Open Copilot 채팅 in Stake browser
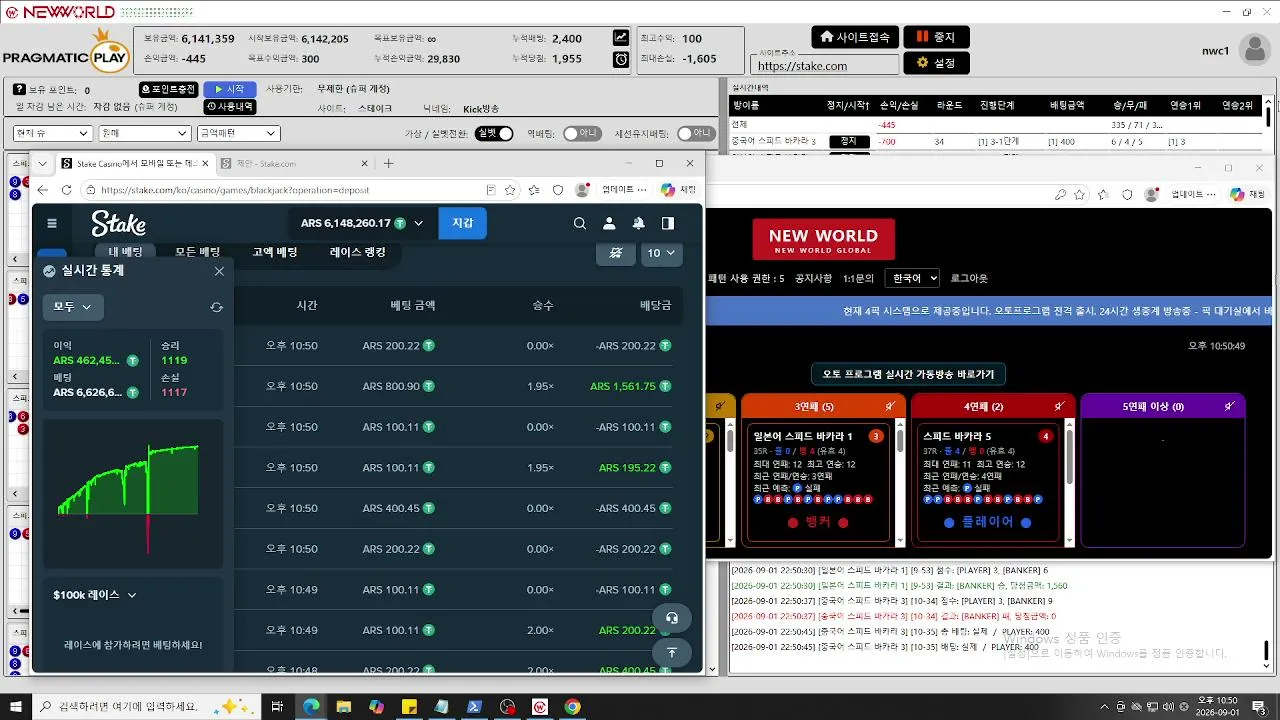Image resolution: width=1280 pixels, height=720 pixels. click(679, 190)
